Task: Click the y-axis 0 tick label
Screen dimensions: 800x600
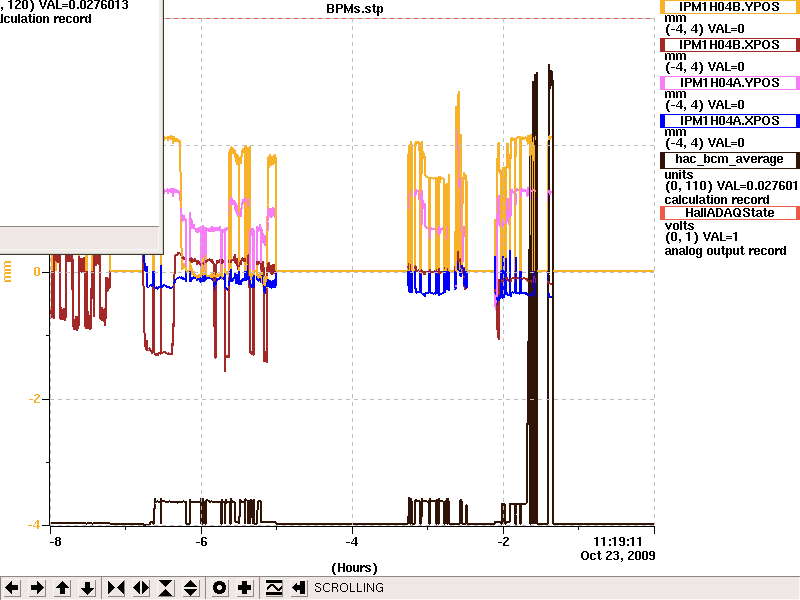Action: pos(37,271)
